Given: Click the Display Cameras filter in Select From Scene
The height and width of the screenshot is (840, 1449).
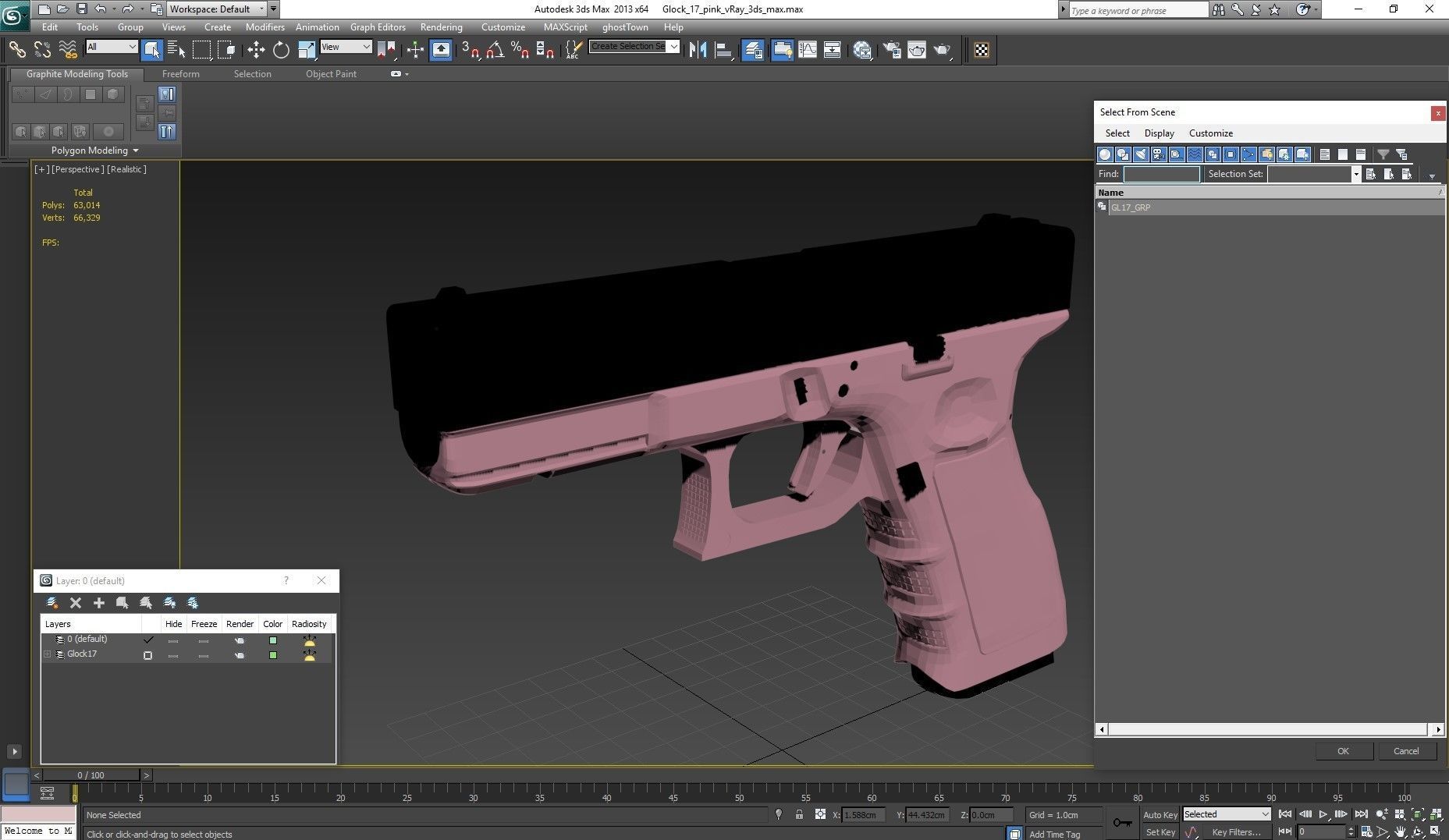Looking at the screenshot, I should 1159,154.
